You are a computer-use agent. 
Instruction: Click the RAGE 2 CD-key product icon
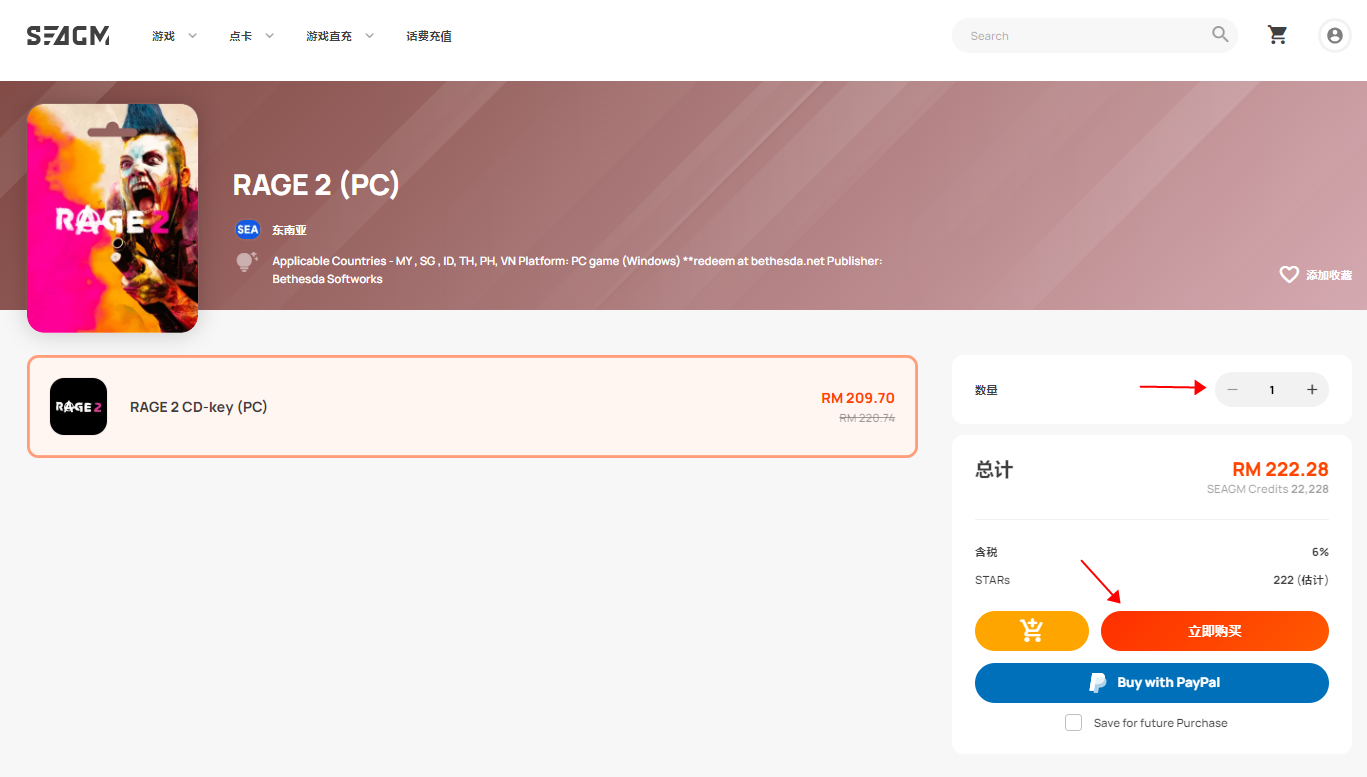point(78,406)
